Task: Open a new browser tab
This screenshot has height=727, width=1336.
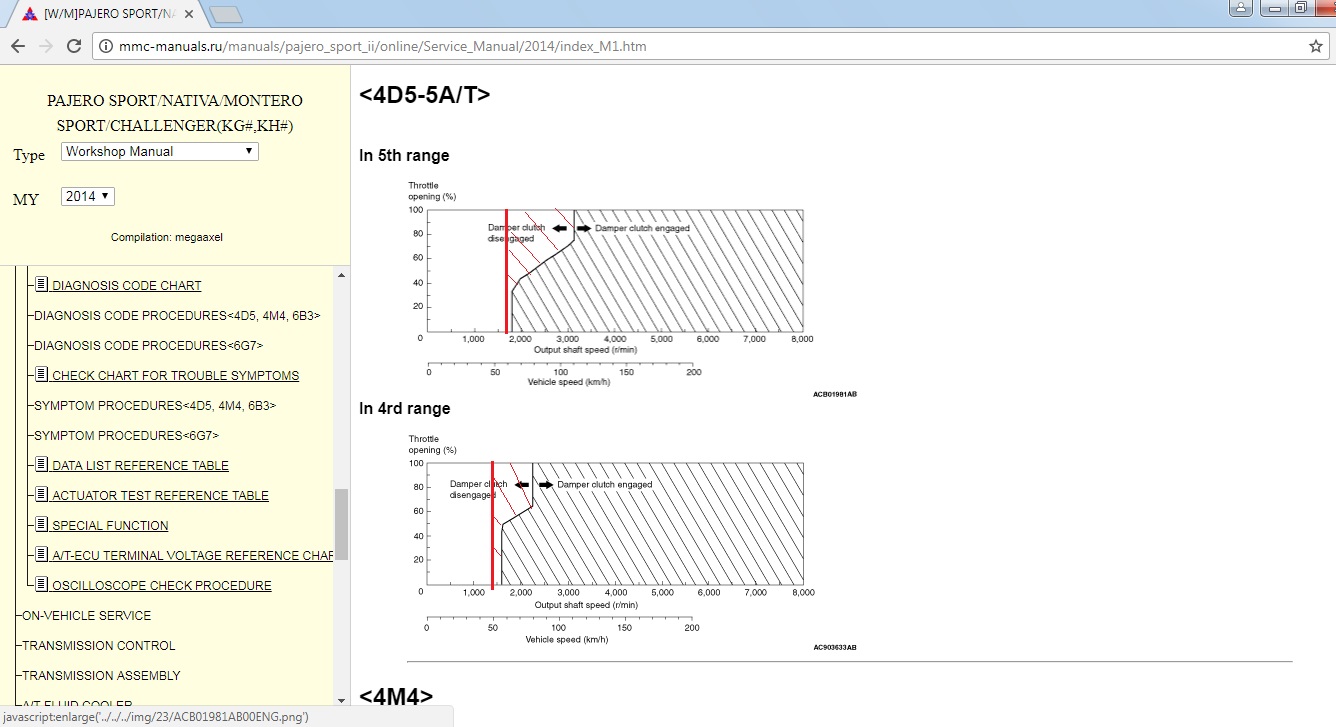Action: [227, 14]
